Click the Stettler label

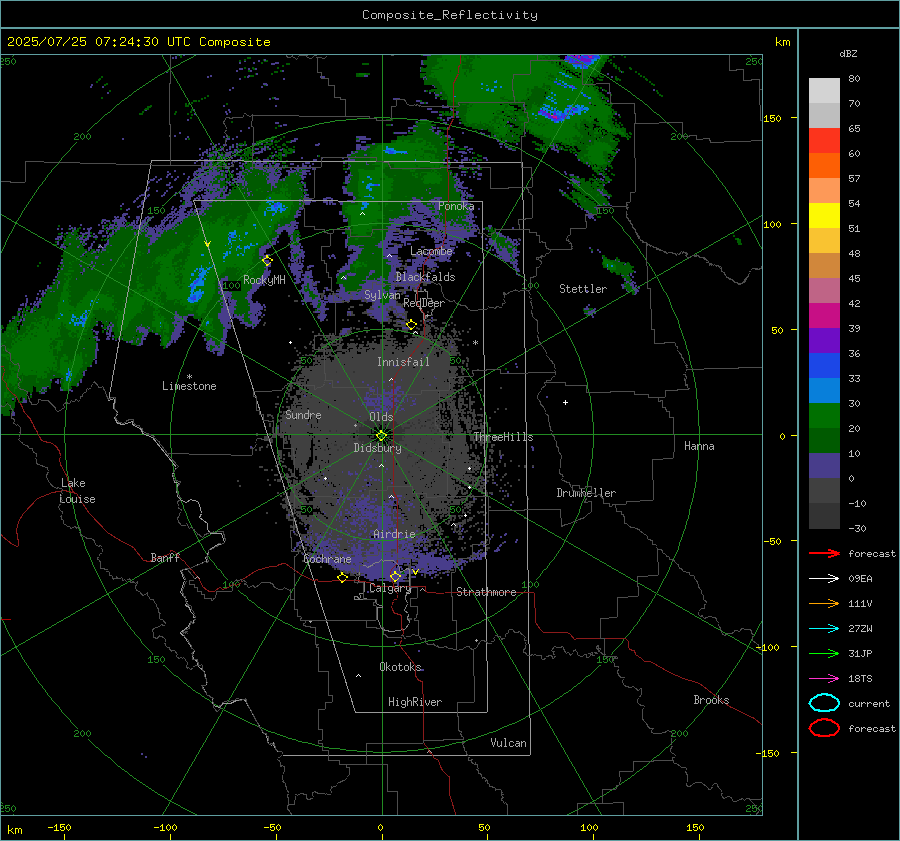coord(583,289)
